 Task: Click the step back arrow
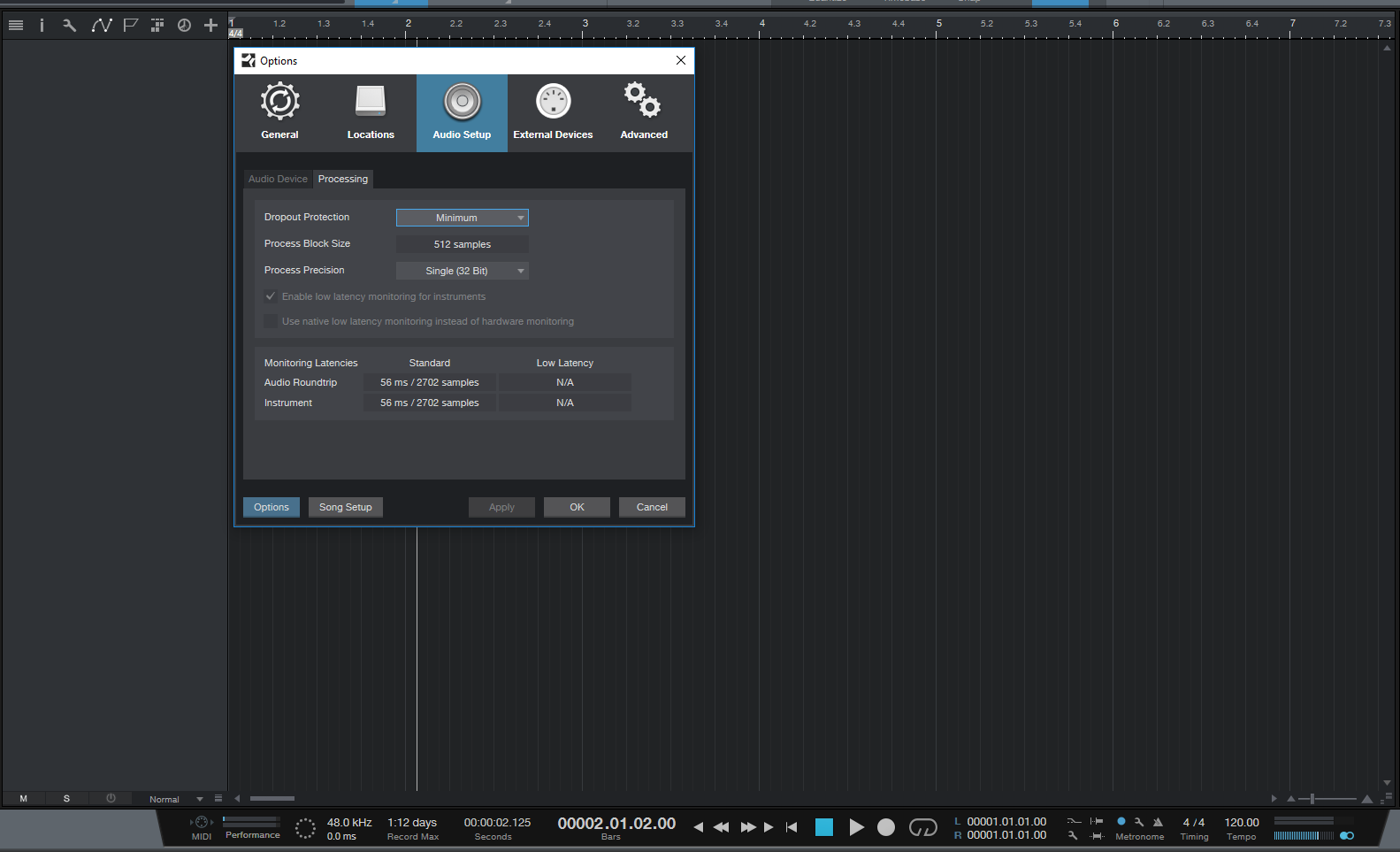[699, 827]
